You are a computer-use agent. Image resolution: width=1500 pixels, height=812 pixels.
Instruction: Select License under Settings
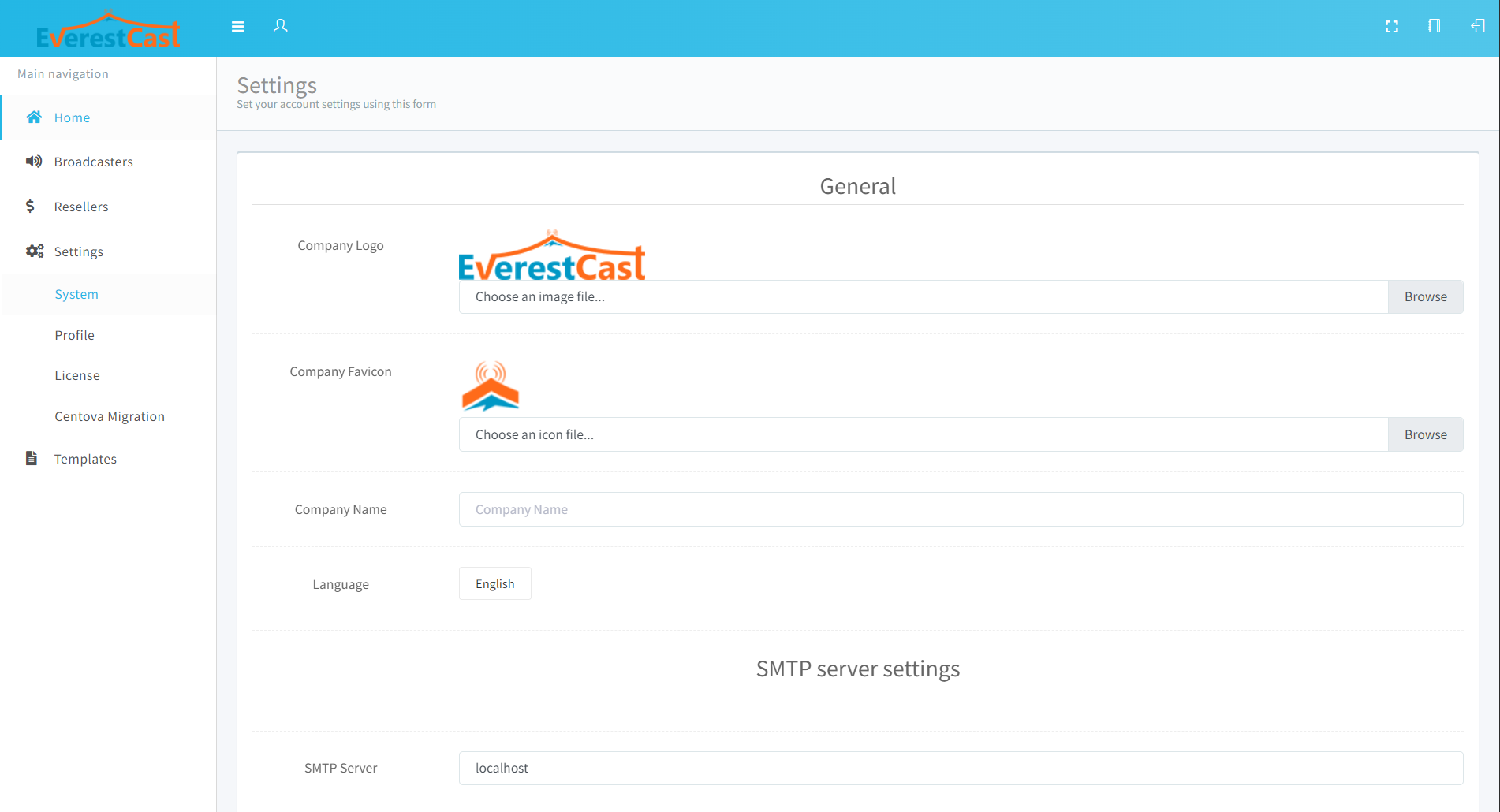tap(109, 375)
